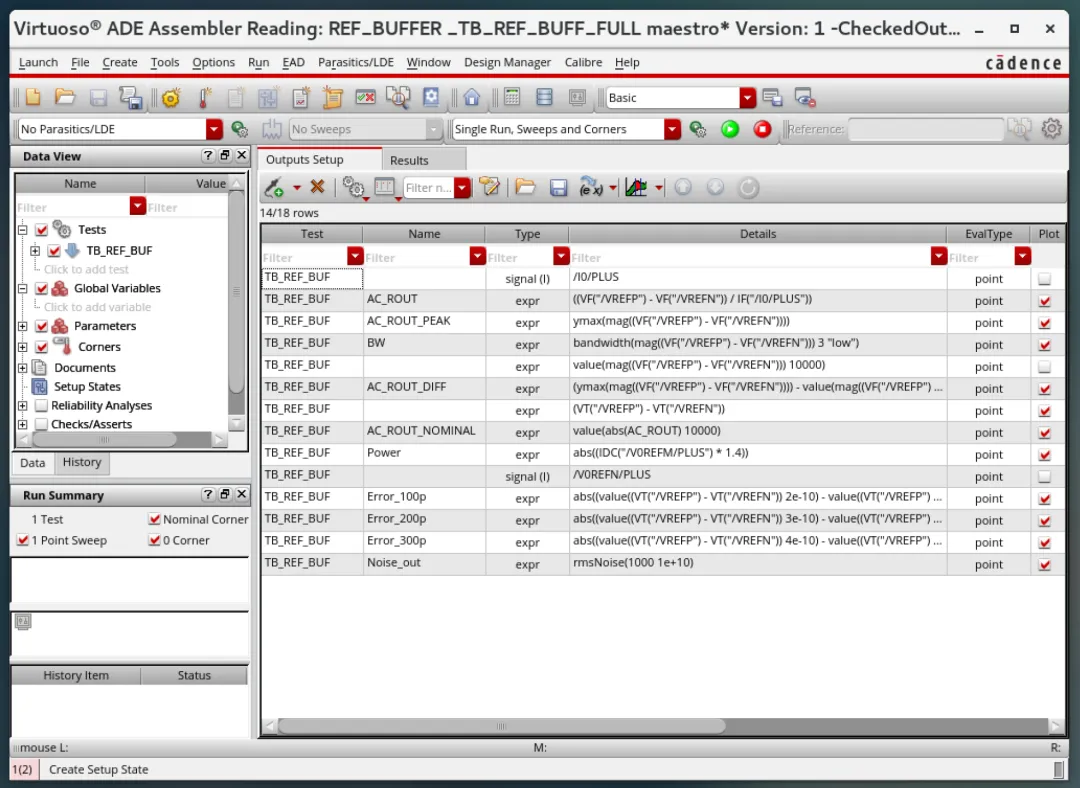Click the column layout icon in outputs toolbar
This screenshot has width=1080, height=788.
384,187
